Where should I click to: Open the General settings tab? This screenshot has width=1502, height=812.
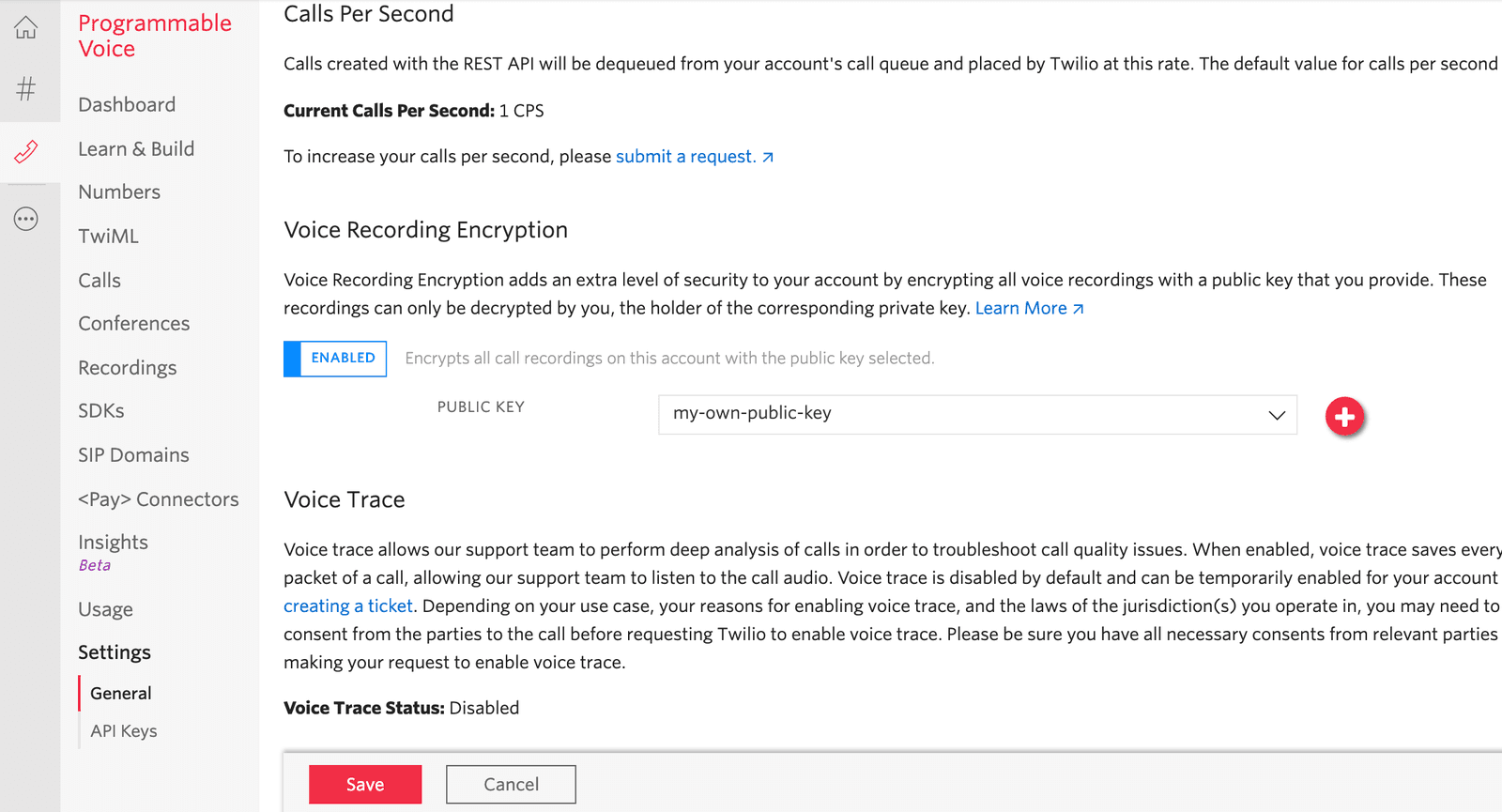pos(120,693)
